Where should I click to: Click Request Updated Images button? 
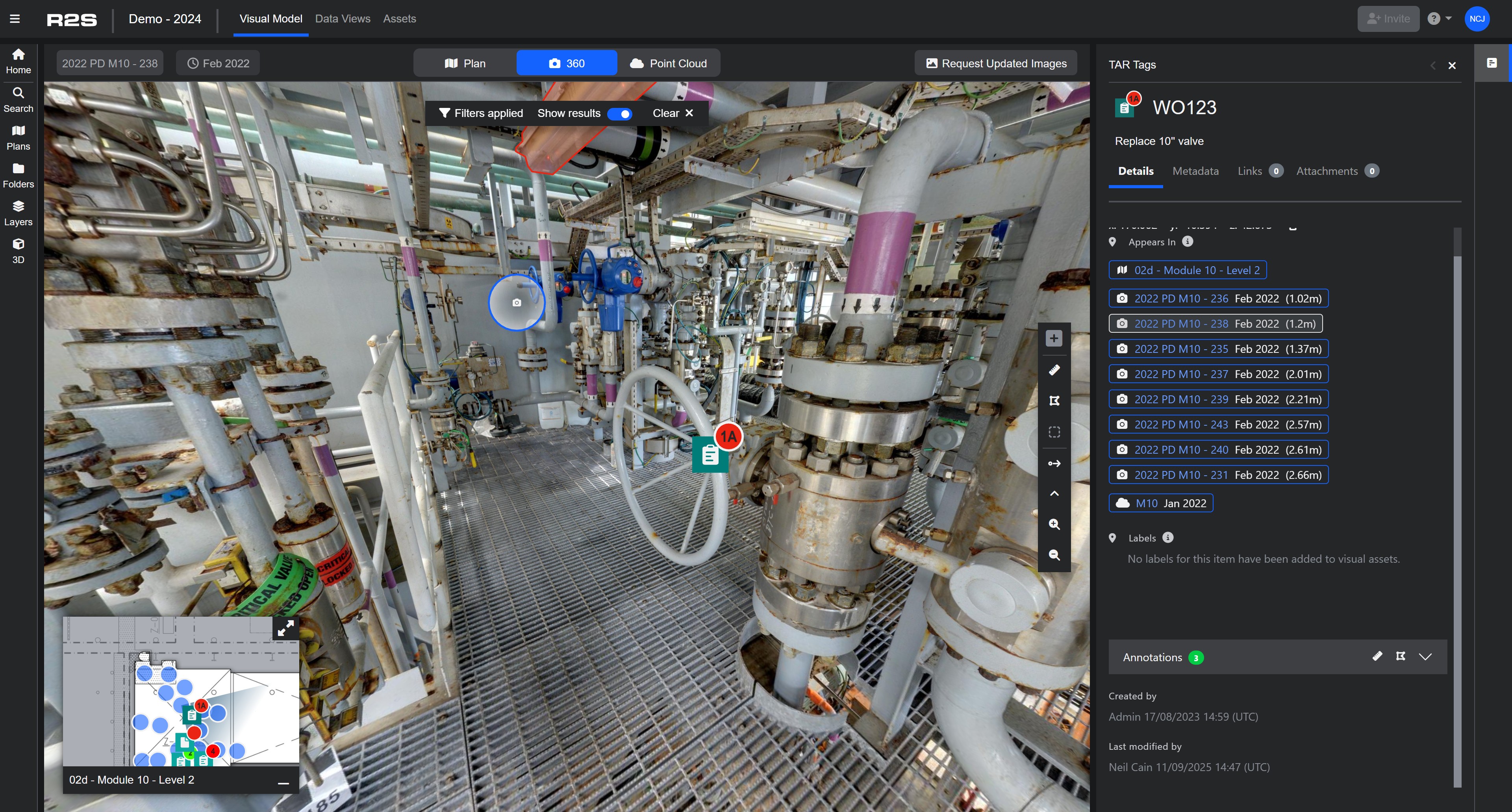coord(995,63)
